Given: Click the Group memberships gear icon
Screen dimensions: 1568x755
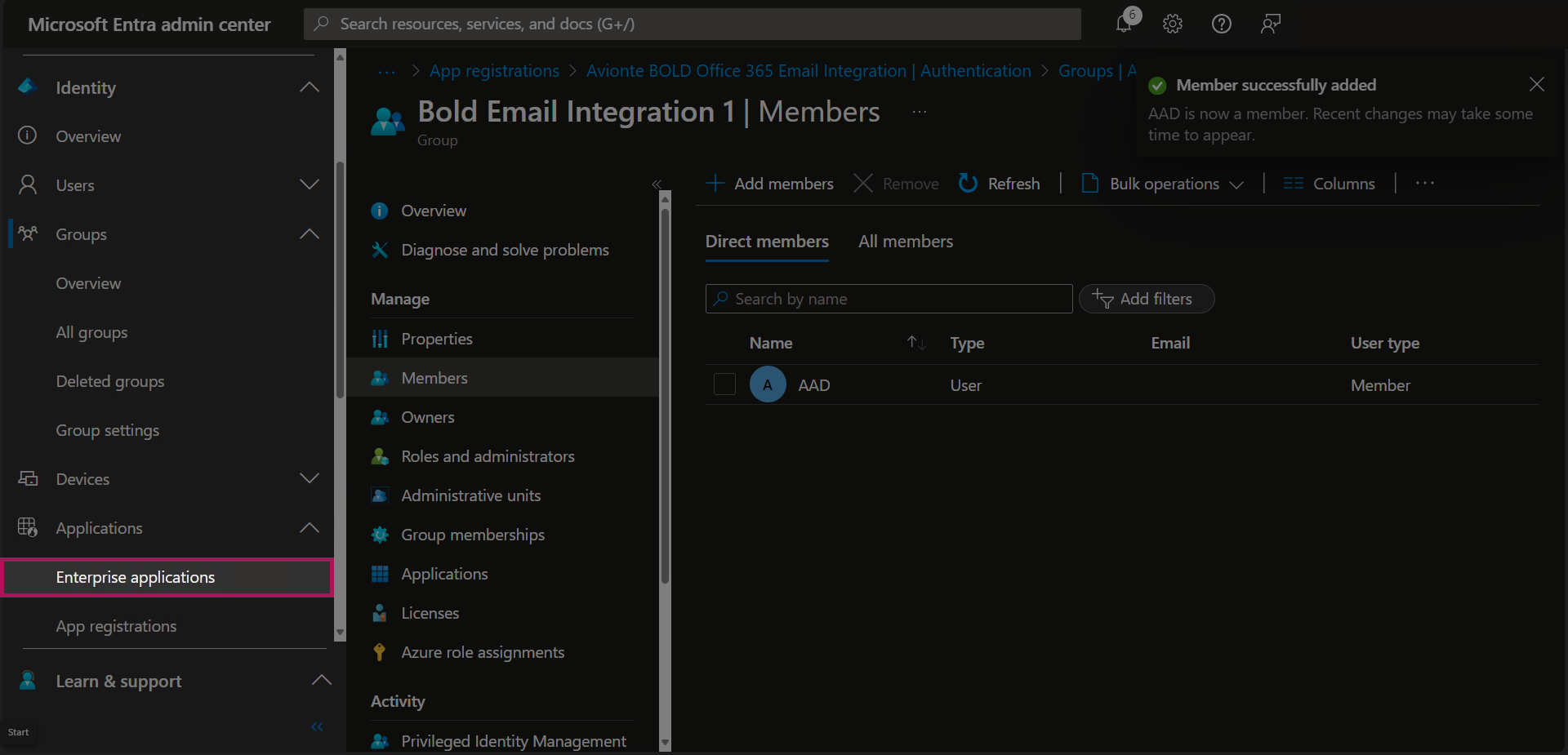Looking at the screenshot, I should (380, 535).
